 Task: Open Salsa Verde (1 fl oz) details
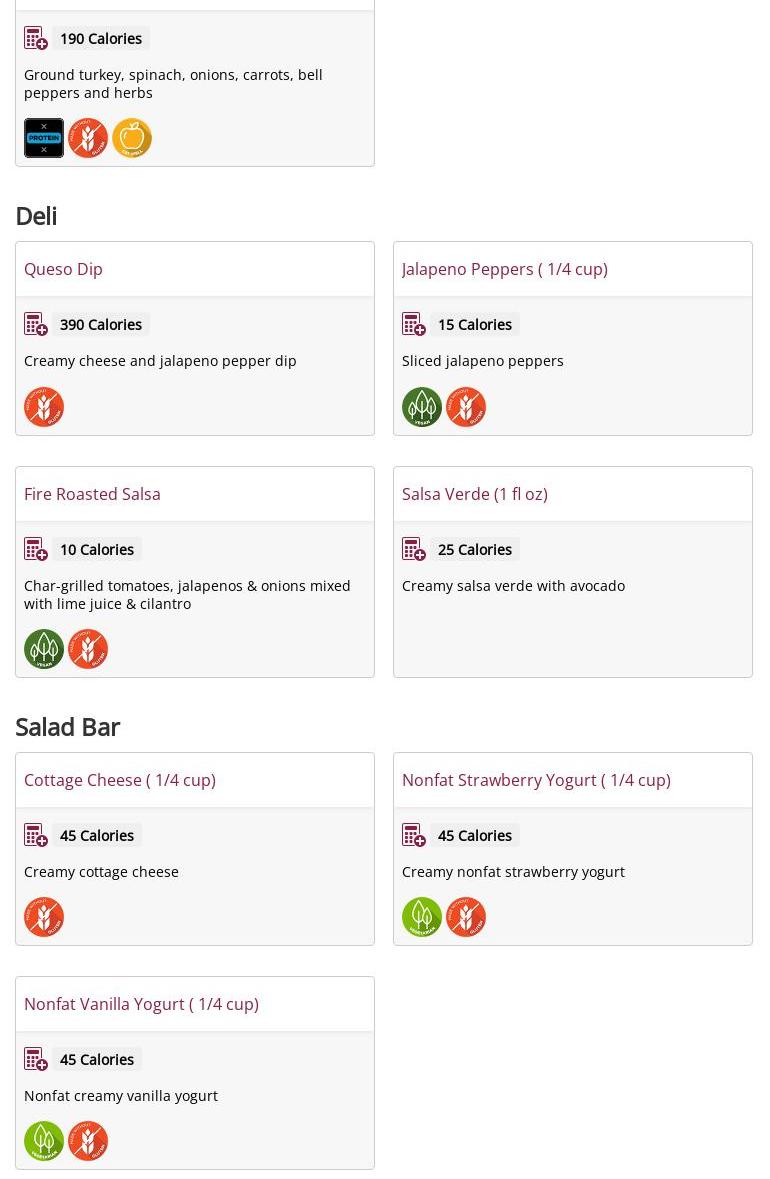(474, 494)
